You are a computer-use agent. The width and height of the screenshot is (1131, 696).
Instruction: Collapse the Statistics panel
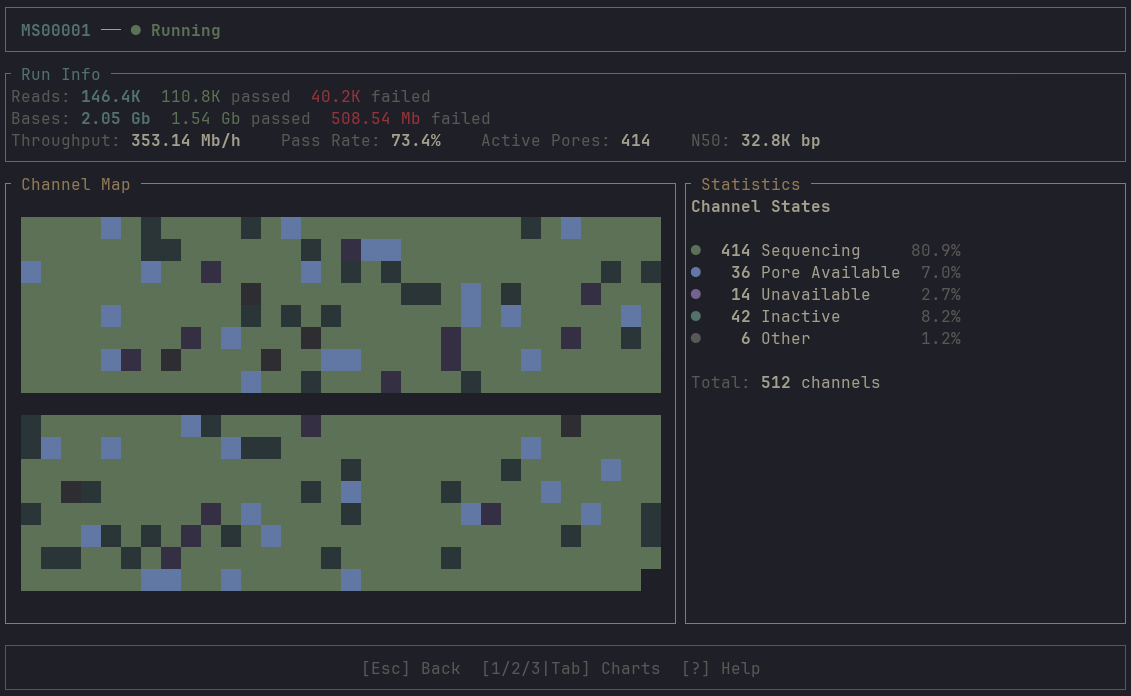750,184
